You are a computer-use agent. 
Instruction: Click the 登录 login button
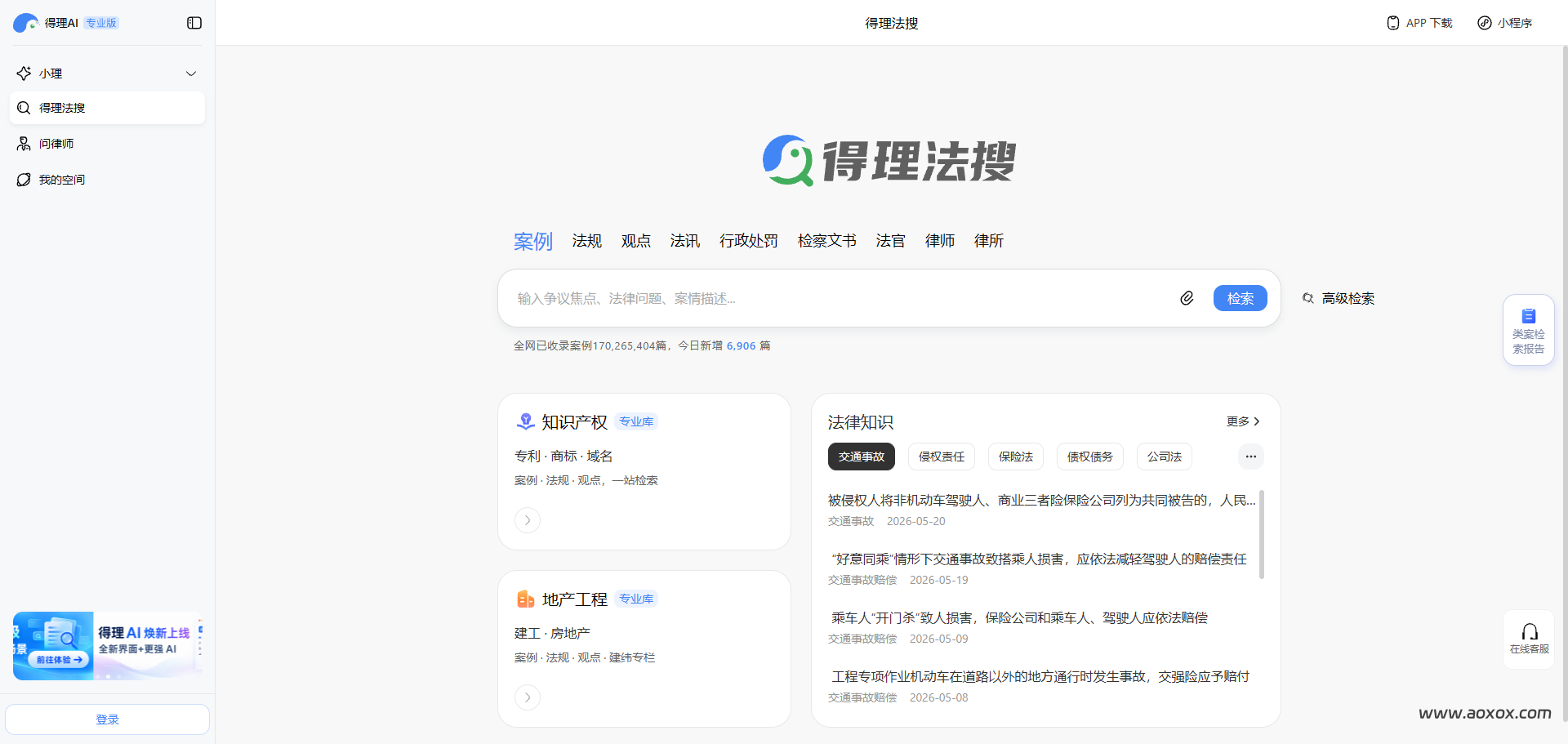[x=107, y=719]
